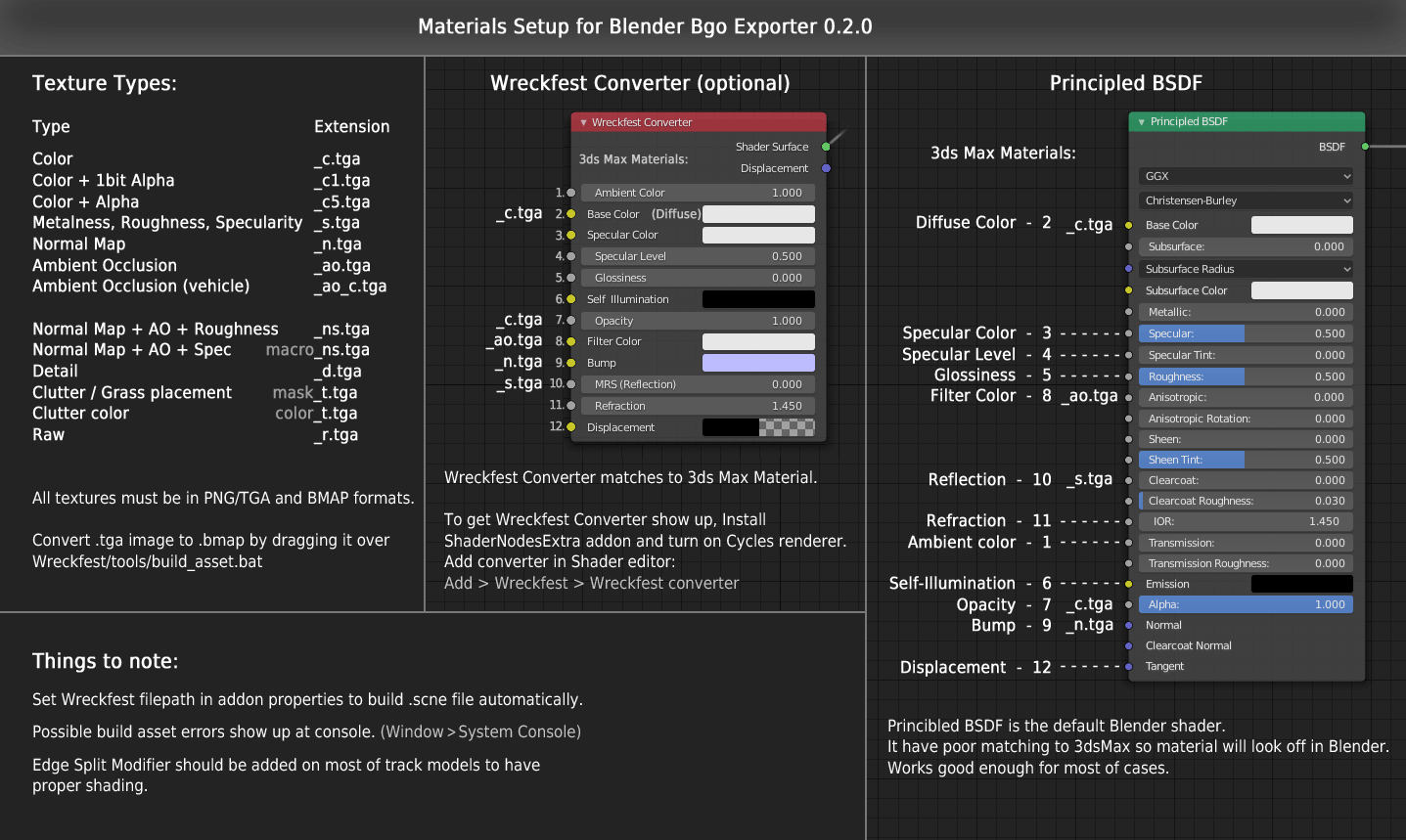Click the Self Illumination input socket

tap(571, 299)
